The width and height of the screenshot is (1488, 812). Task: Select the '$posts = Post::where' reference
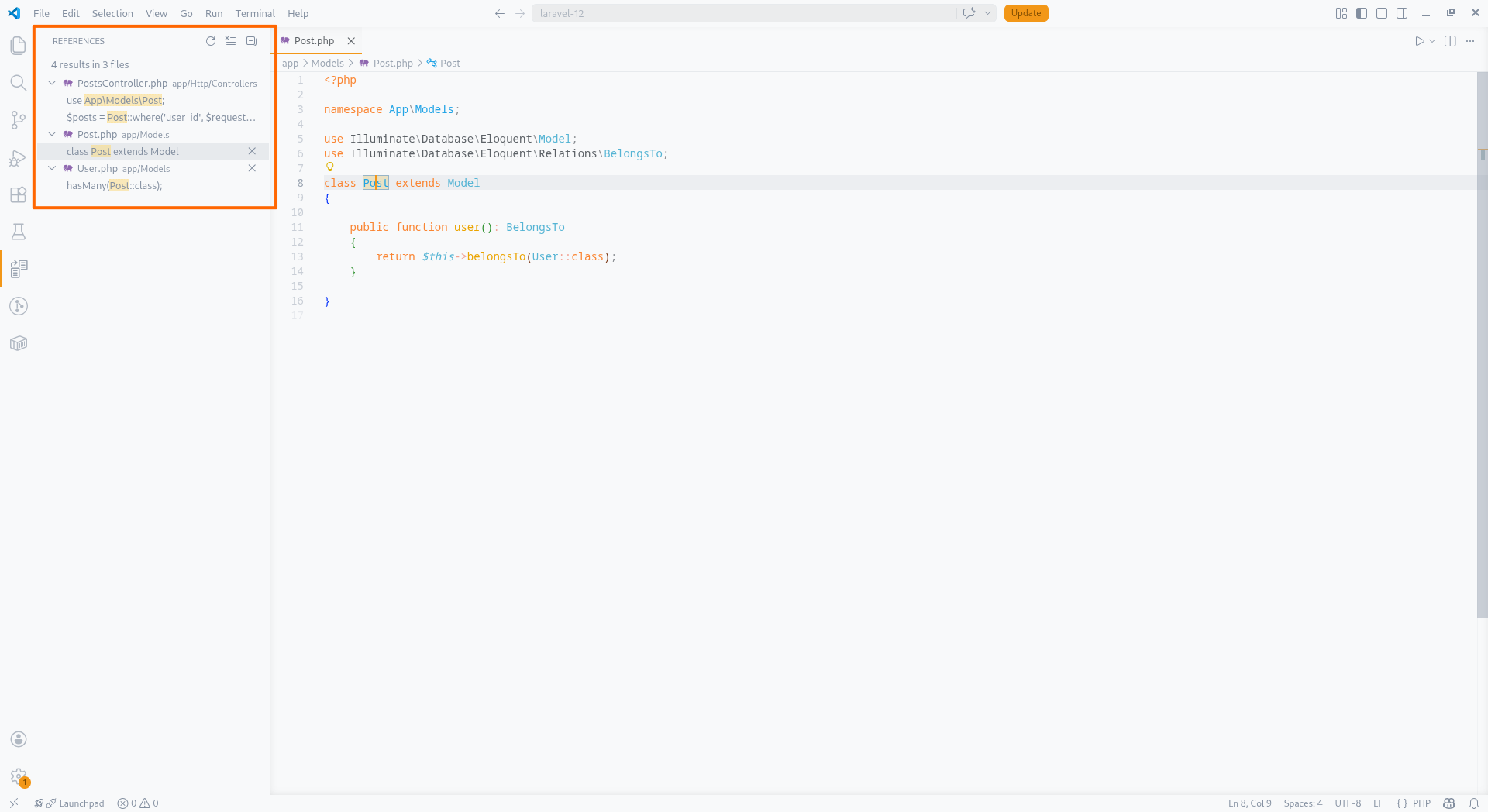click(x=153, y=117)
